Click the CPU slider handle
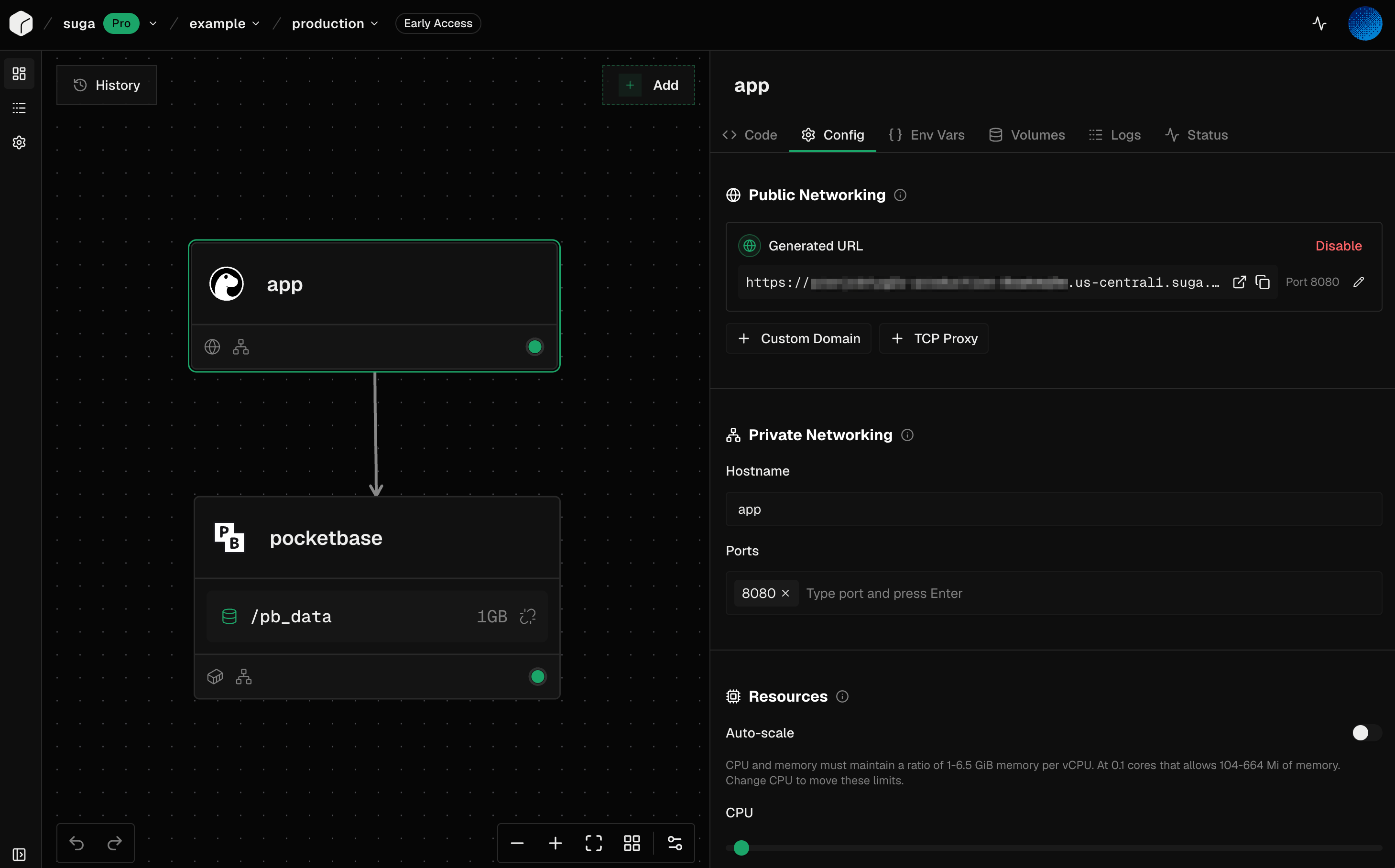The image size is (1395, 868). pyautogui.click(x=741, y=847)
